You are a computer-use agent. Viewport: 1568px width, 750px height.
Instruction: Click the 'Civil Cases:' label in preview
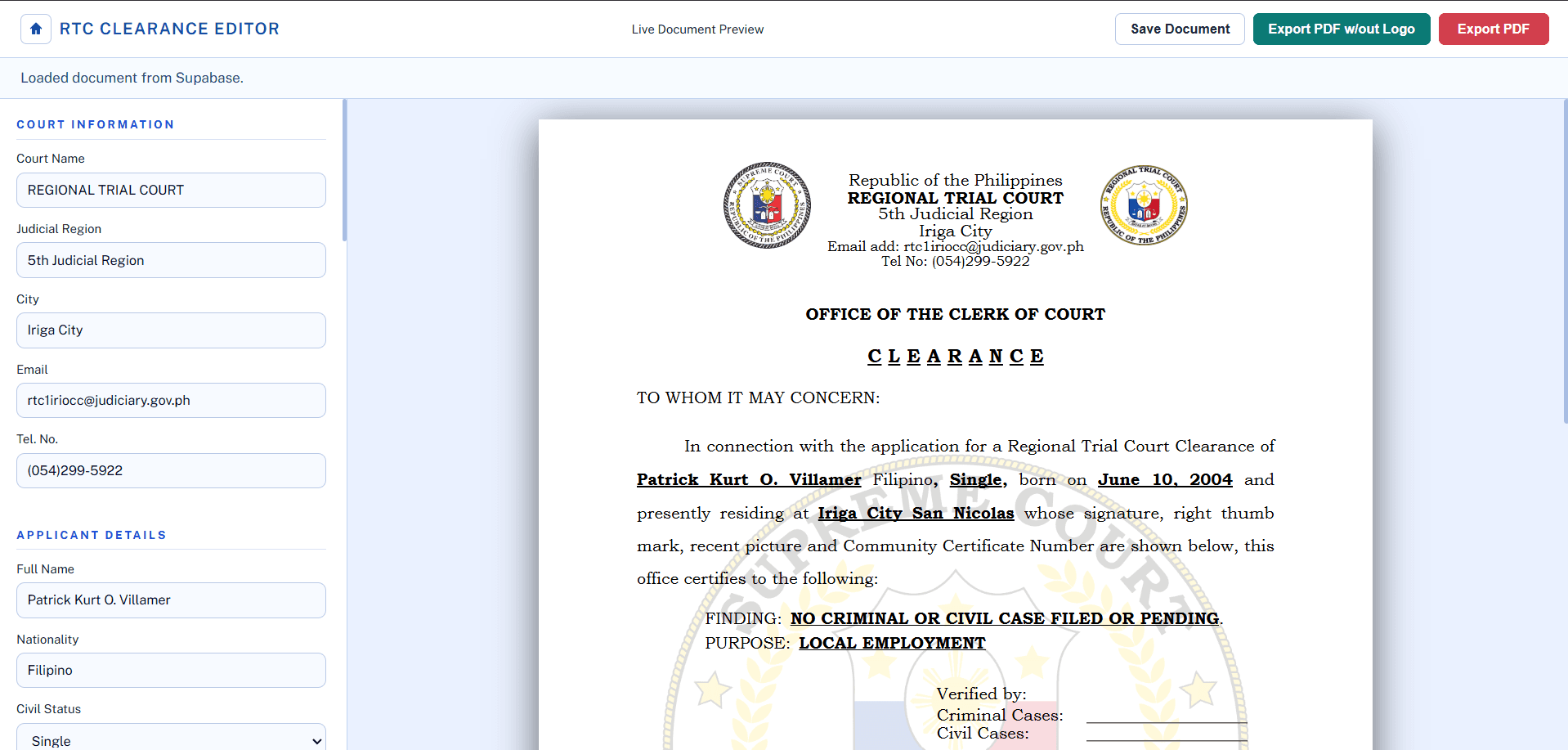983,734
